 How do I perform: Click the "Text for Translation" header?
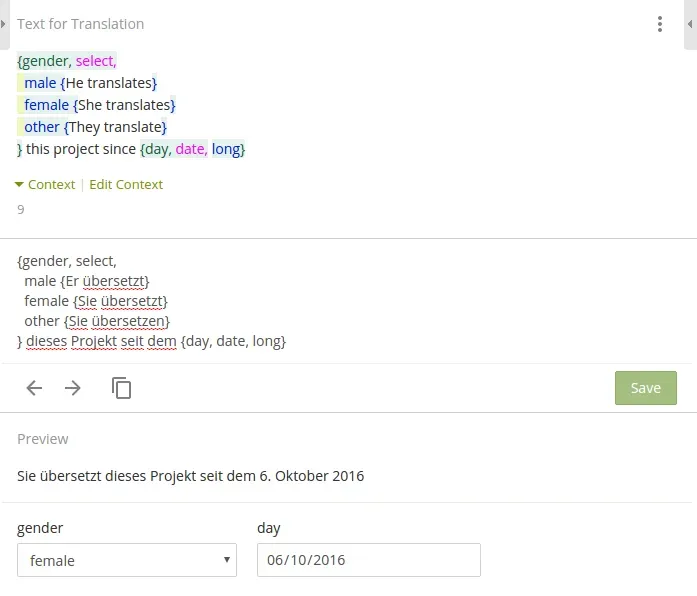80,24
